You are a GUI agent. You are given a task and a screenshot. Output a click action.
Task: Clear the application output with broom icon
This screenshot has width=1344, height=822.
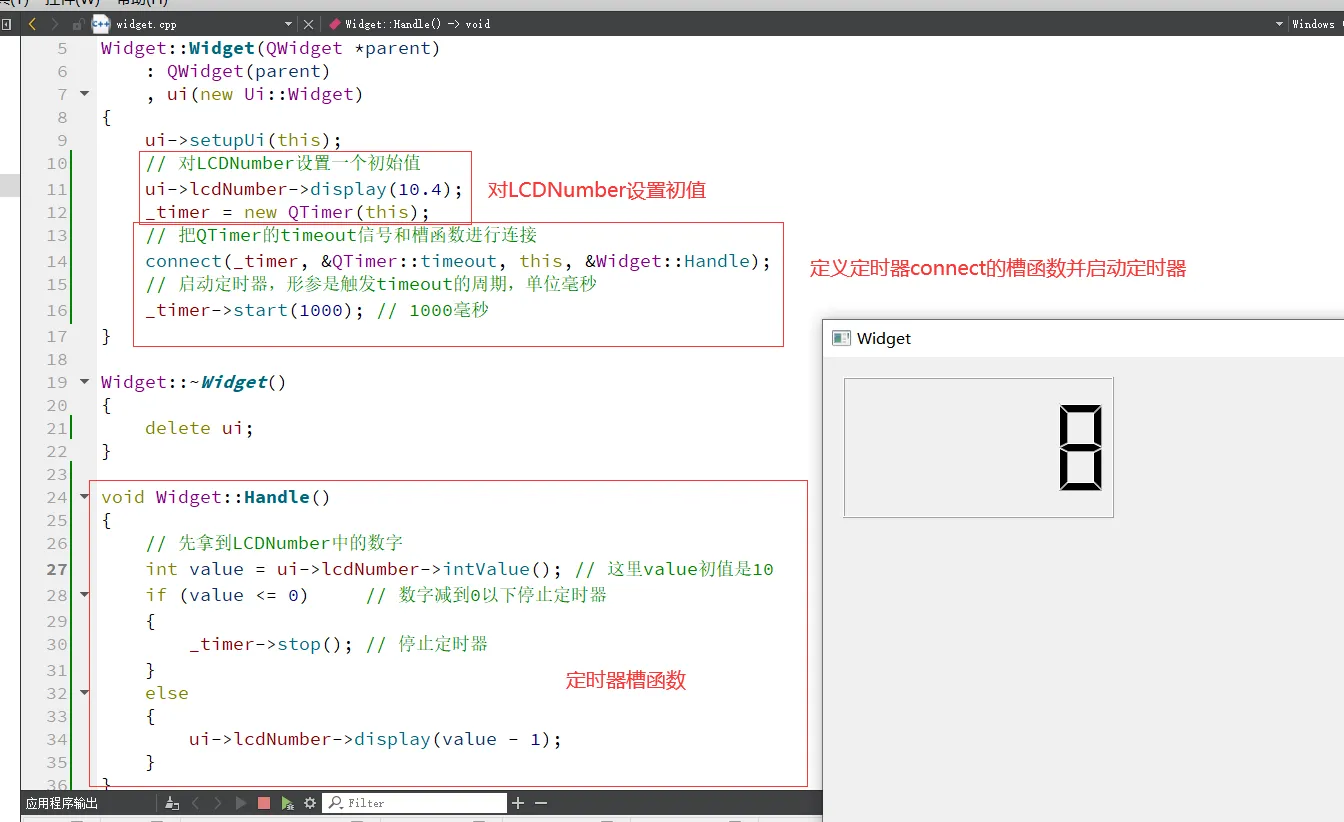click(171, 802)
